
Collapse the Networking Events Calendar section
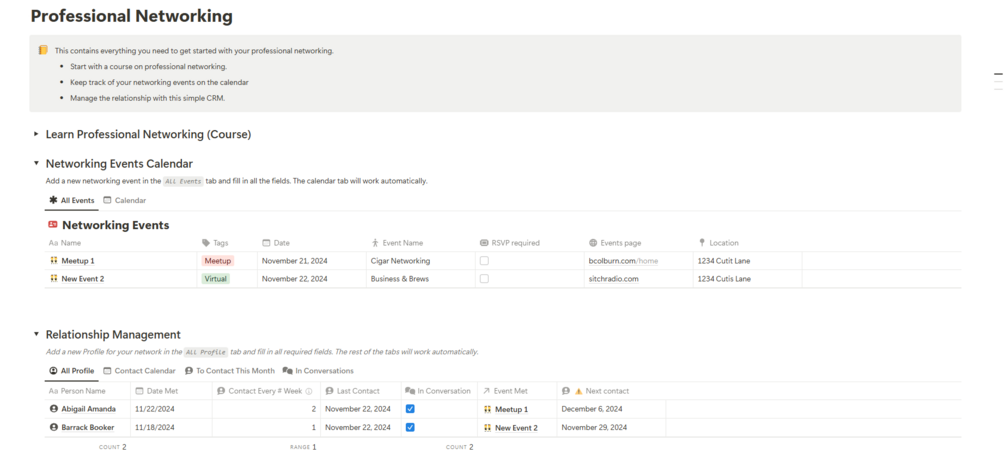click(36, 163)
